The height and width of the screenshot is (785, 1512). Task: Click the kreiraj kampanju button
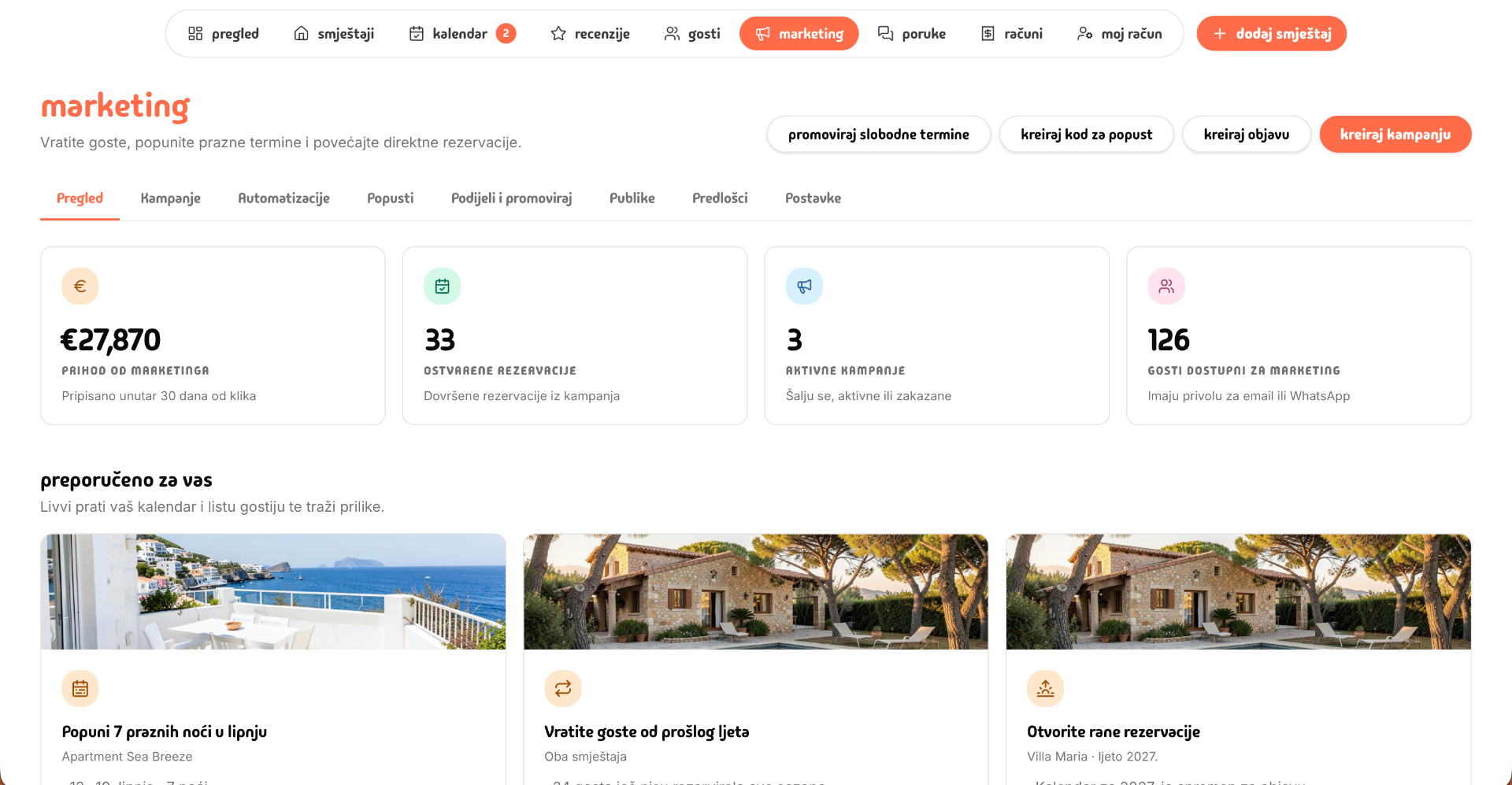pyautogui.click(x=1395, y=135)
